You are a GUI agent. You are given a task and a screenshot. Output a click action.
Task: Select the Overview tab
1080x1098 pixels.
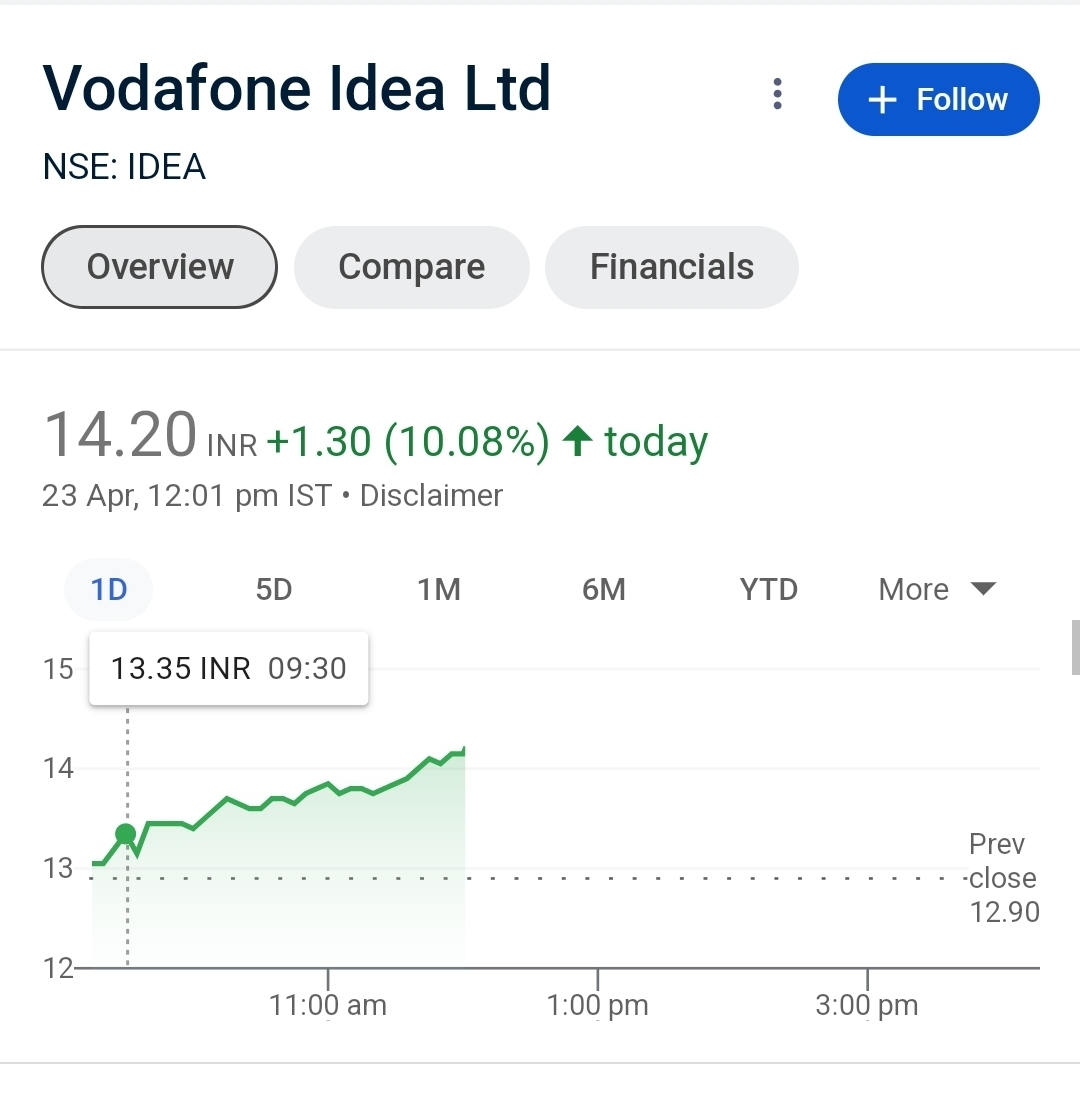tap(159, 267)
